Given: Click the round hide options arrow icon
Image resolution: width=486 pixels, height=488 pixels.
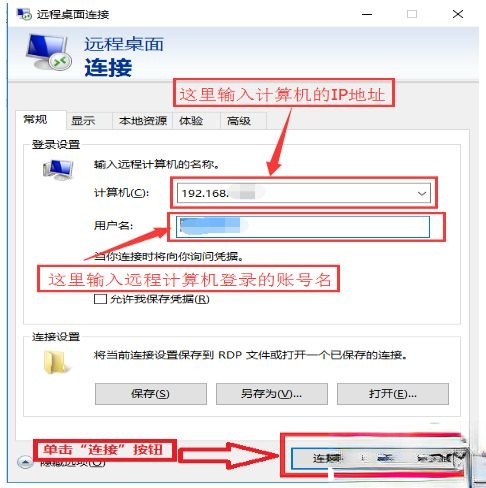Looking at the screenshot, I should tap(25, 462).
